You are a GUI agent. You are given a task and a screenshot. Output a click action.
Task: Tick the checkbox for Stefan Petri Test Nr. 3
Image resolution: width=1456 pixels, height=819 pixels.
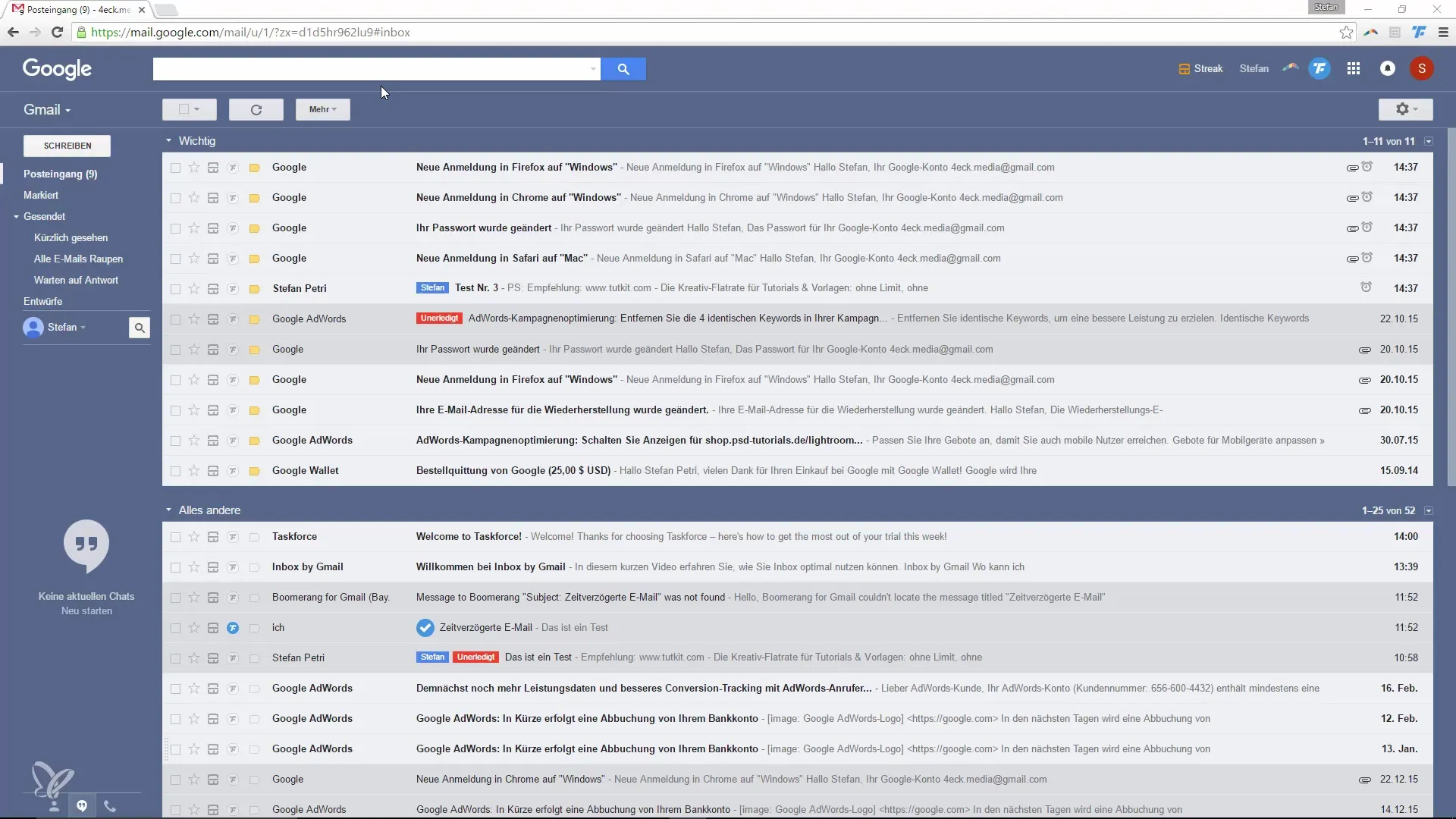point(175,289)
